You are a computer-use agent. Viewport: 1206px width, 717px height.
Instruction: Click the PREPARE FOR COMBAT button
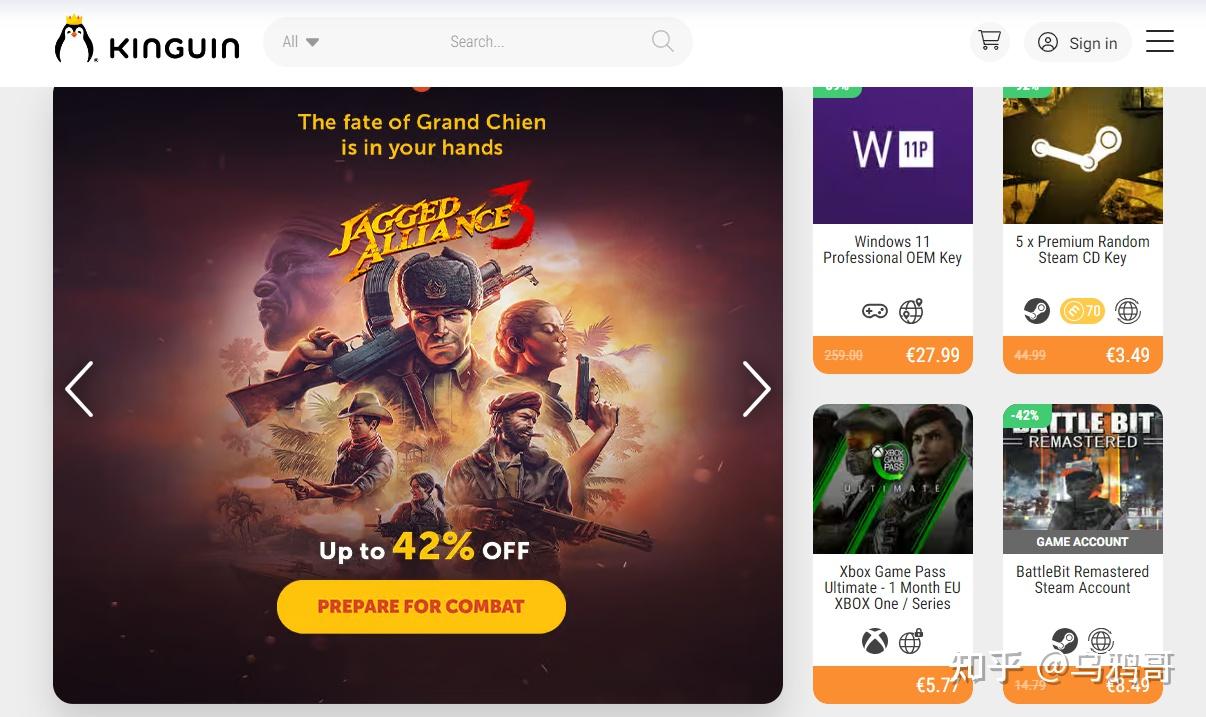(x=421, y=606)
